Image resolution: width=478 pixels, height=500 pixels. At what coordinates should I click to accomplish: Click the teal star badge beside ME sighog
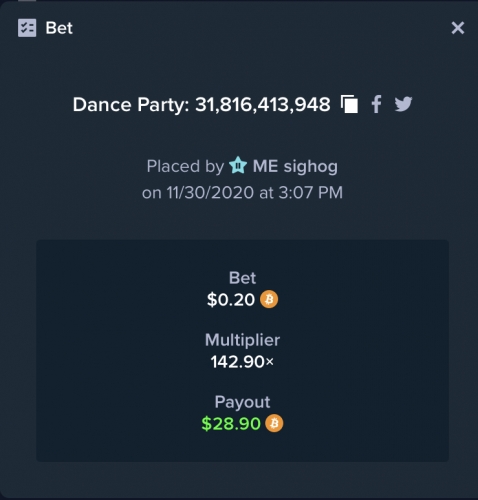tap(238, 165)
